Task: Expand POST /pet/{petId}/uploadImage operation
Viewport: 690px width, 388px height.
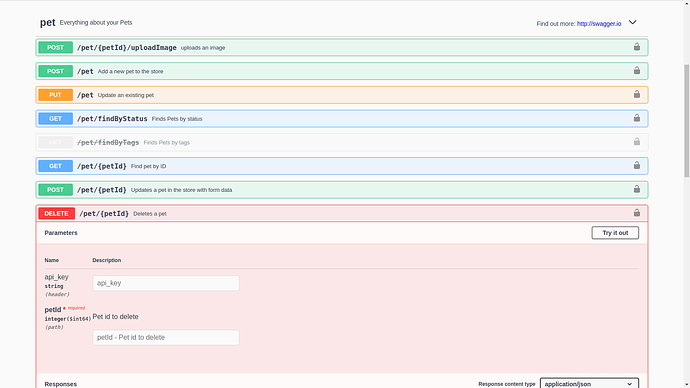Action: click(x=341, y=48)
